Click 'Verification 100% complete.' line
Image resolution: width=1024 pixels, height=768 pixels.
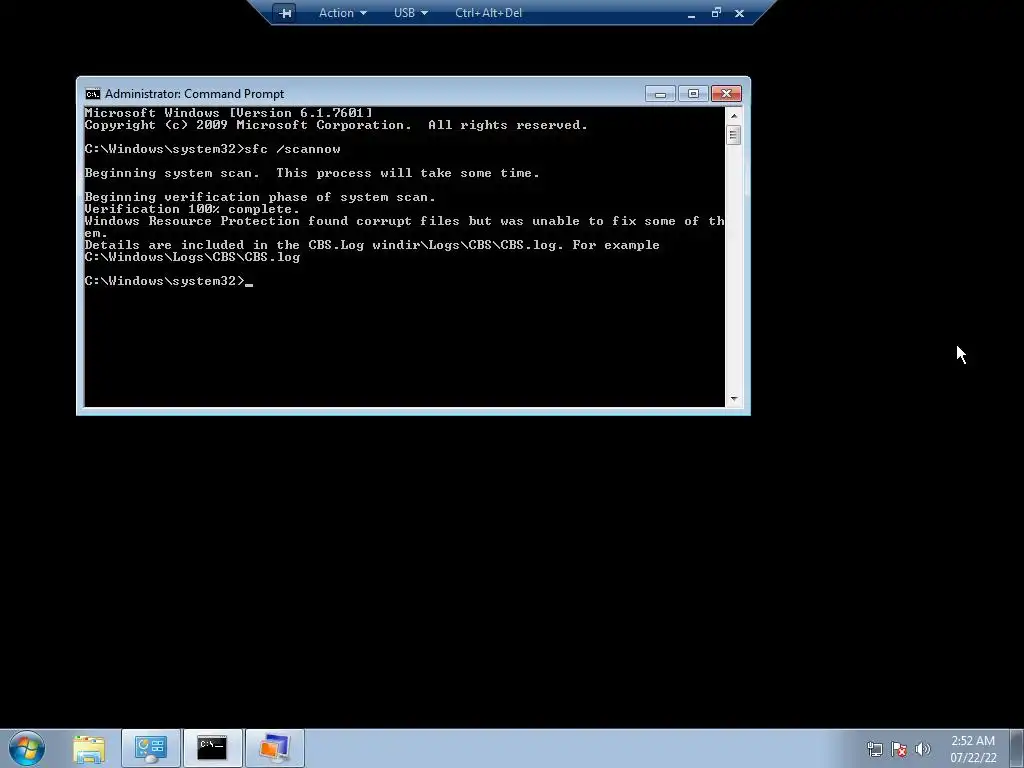click(192, 210)
